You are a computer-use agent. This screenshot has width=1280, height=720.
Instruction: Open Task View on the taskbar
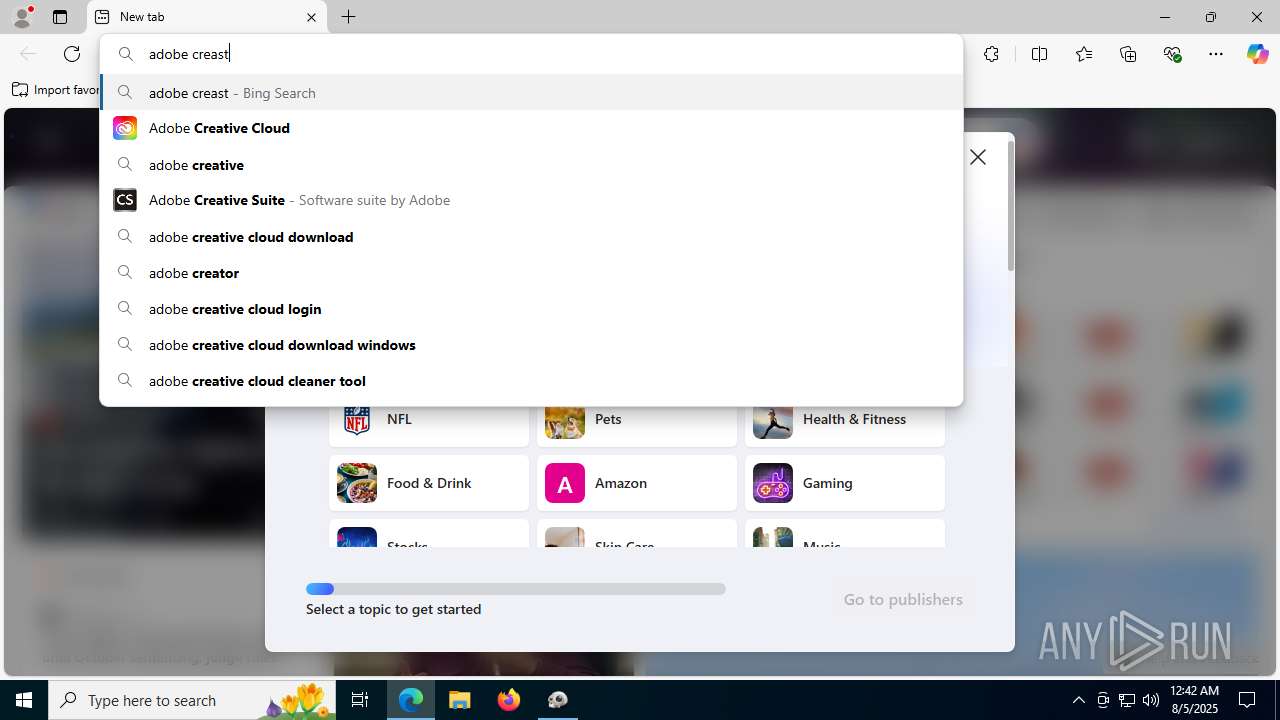[x=360, y=700]
